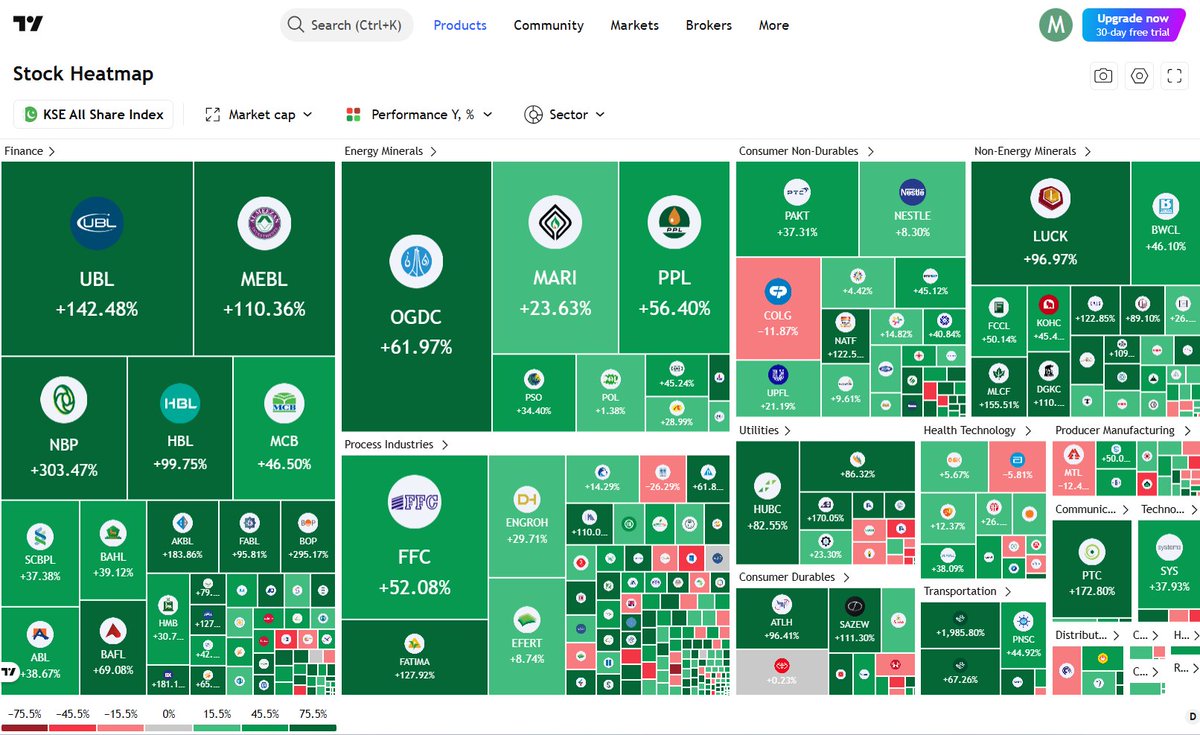Click the COLG logo tile
1200x735 pixels.
777,292
